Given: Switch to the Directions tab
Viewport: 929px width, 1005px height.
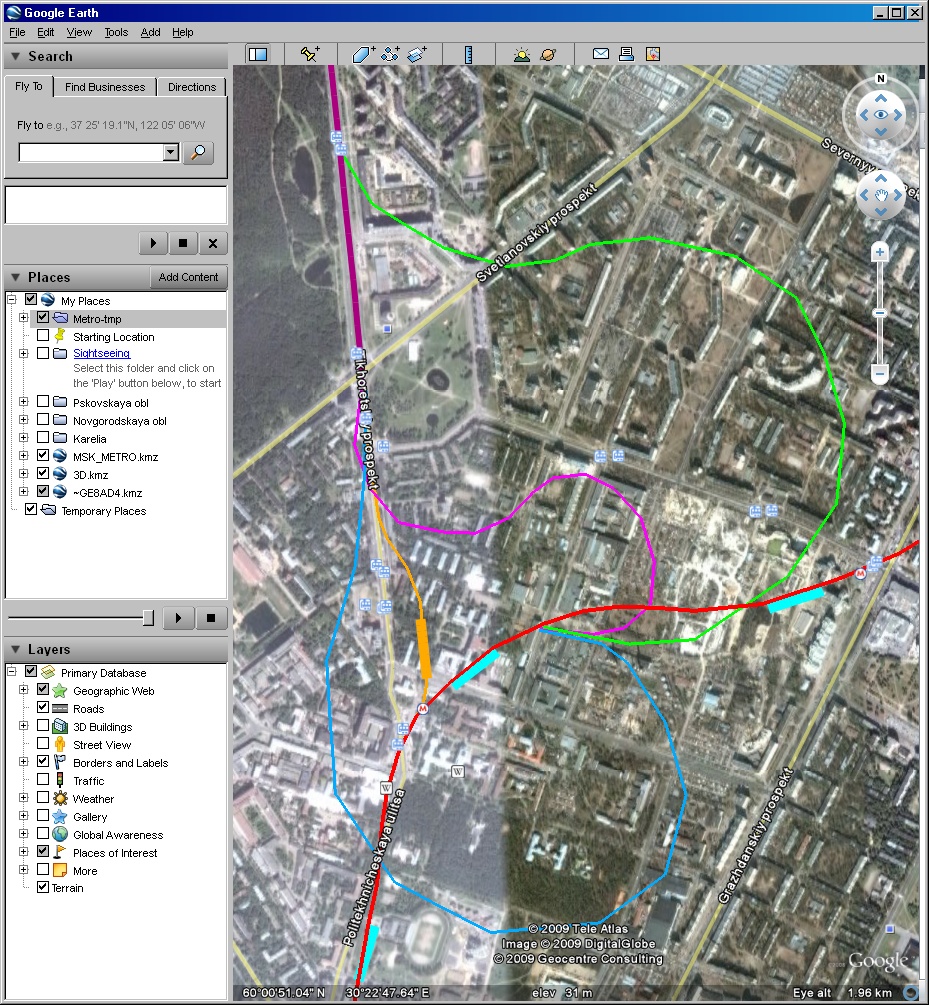Looking at the screenshot, I should click(x=192, y=87).
